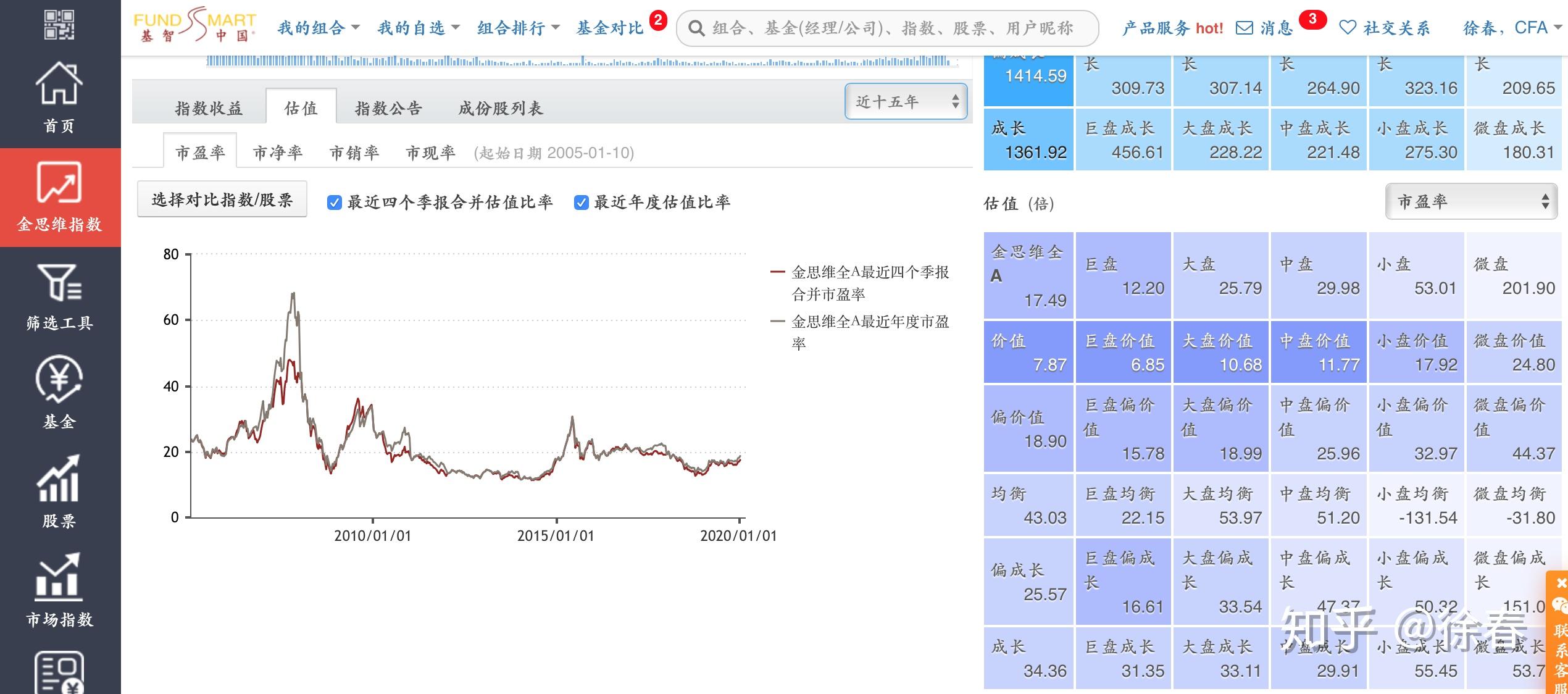
Task: Click 中盘 valuation cell 29.98
Action: [1319, 275]
